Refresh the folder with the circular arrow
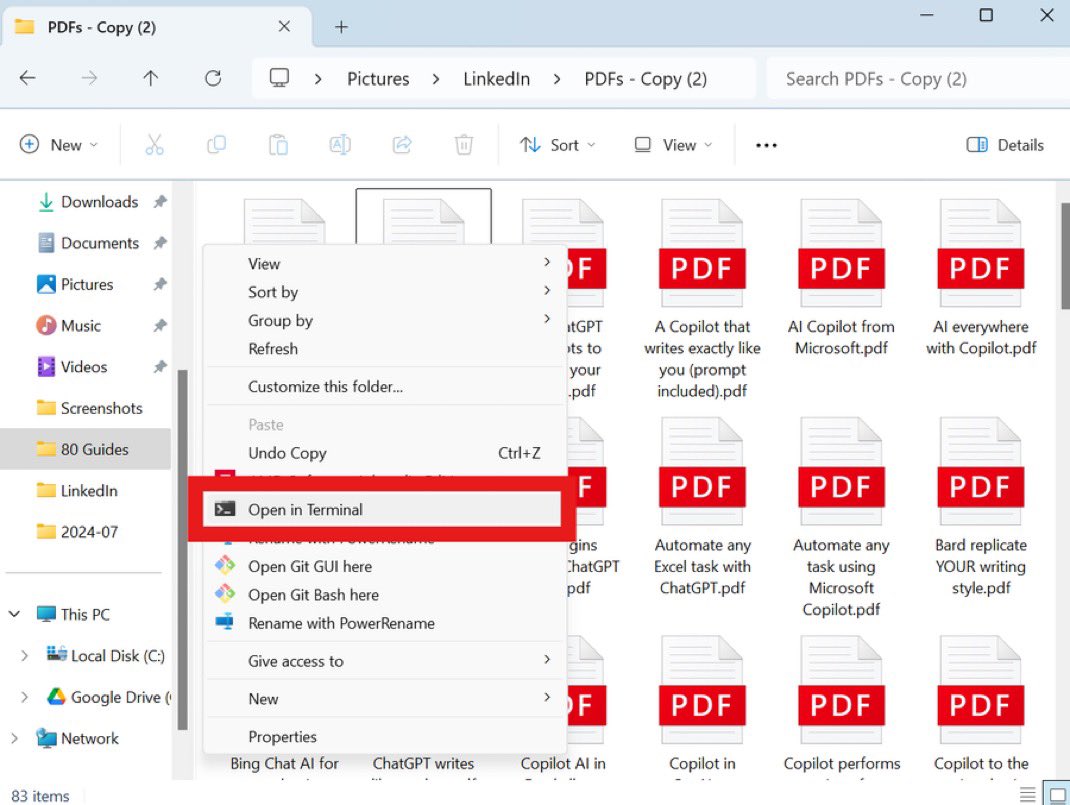This screenshot has width=1070, height=805. 213,78
